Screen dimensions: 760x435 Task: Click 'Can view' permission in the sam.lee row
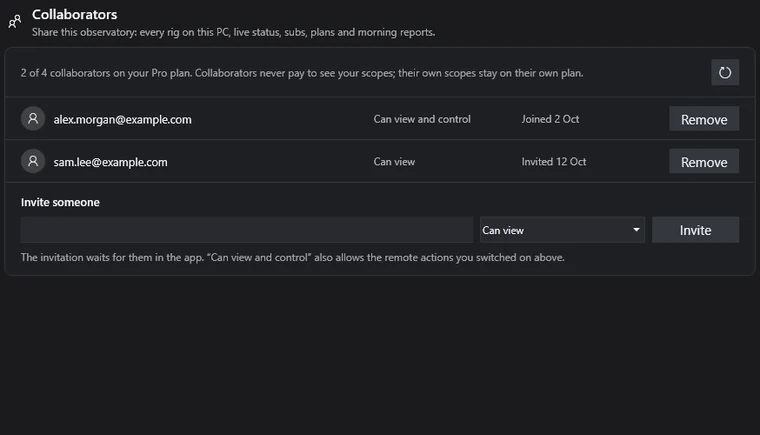tap(394, 162)
